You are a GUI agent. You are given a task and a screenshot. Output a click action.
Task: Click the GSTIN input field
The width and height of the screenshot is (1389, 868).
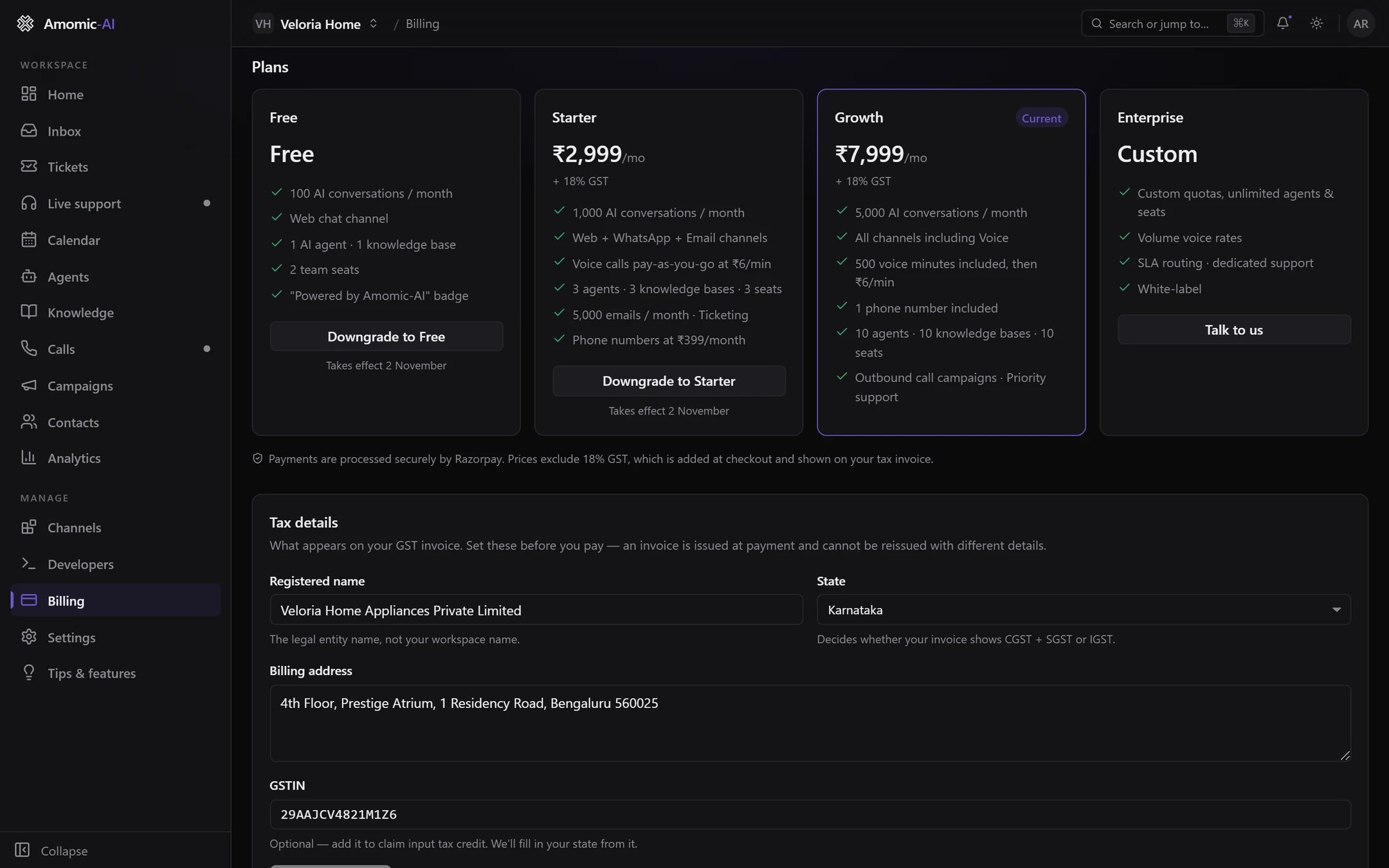[x=810, y=815]
